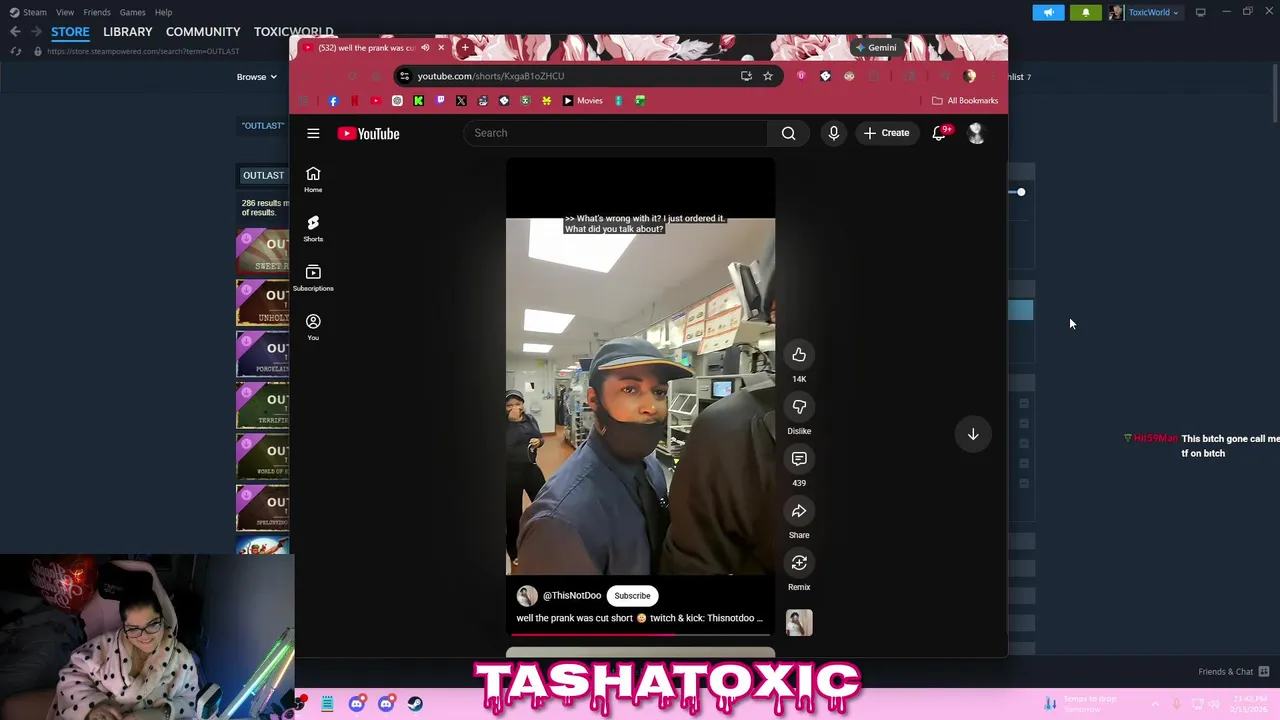Screen dimensions: 1280x720
Task: Open Friends menu in Steam client
Action: click(x=97, y=12)
